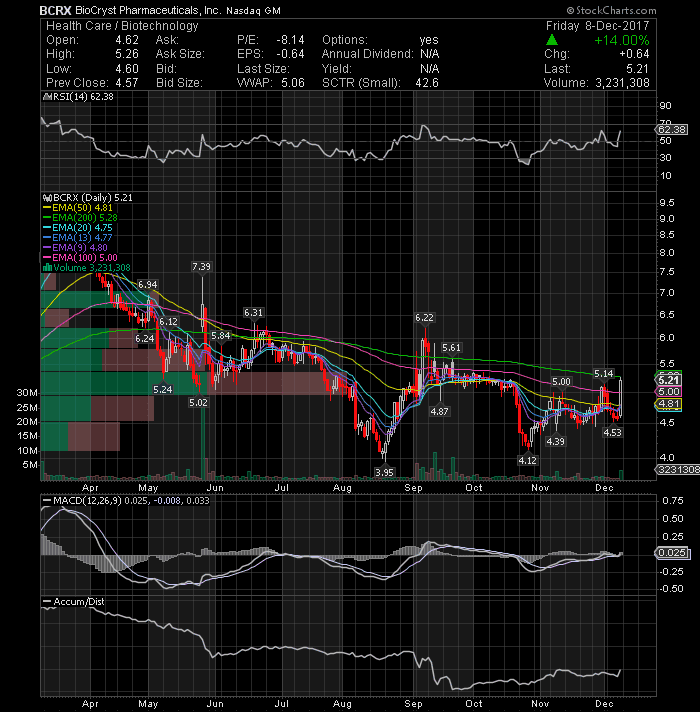Screen dimensions: 700x712
Task: Click the 90 RSI axis label
Action: (x=665, y=106)
